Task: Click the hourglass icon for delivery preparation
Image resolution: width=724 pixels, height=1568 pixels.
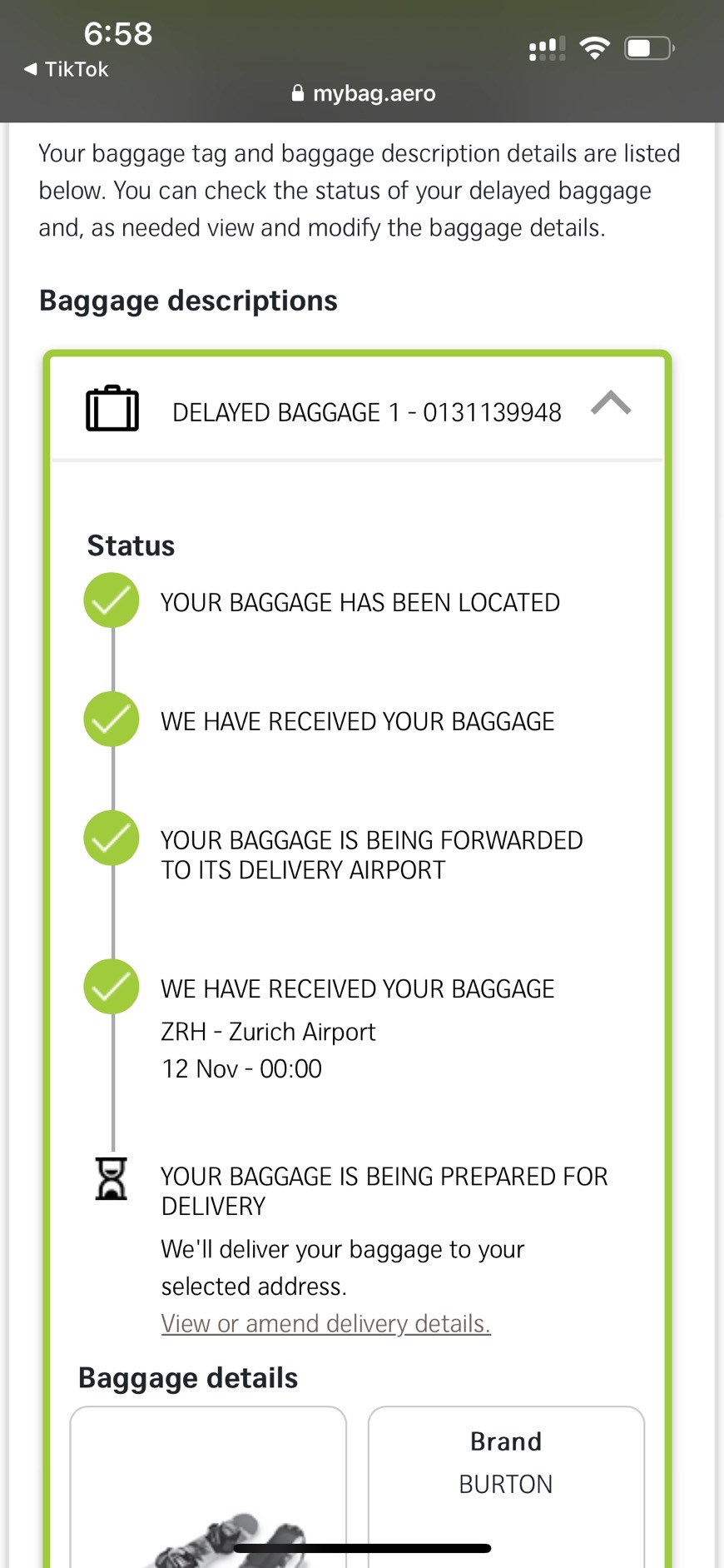Action: (x=112, y=1178)
